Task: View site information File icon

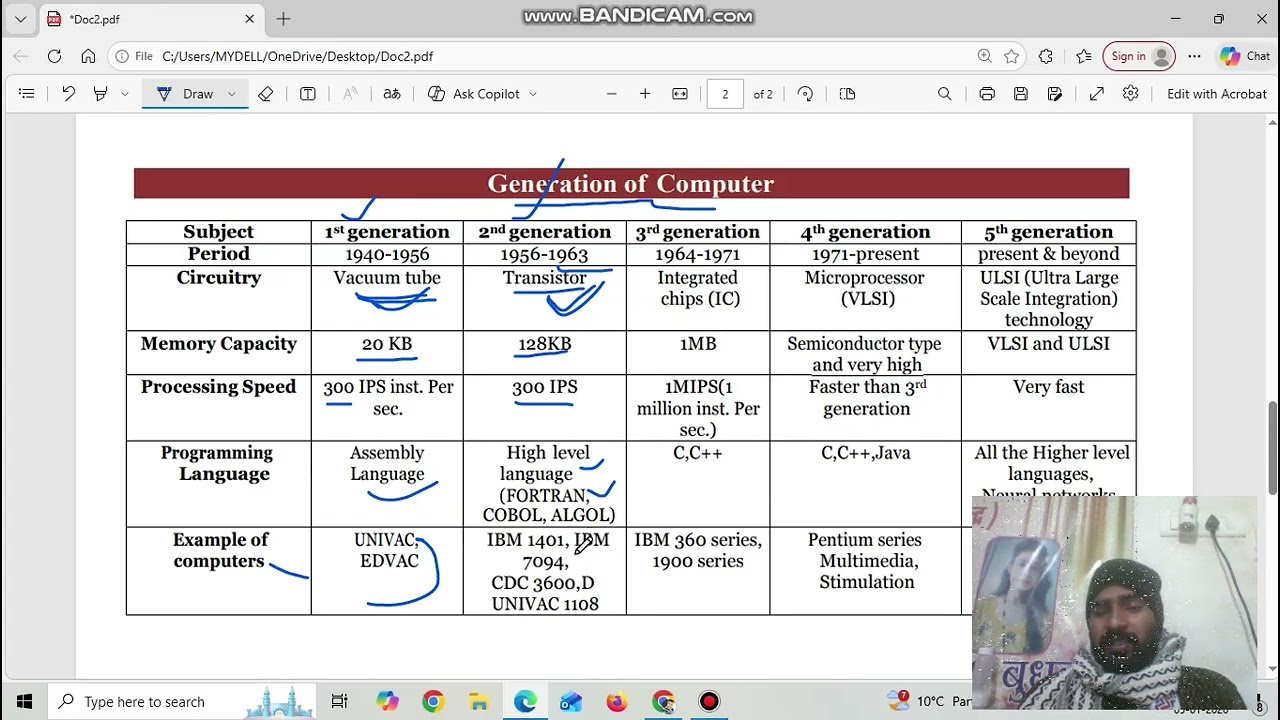Action: coord(133,56)
